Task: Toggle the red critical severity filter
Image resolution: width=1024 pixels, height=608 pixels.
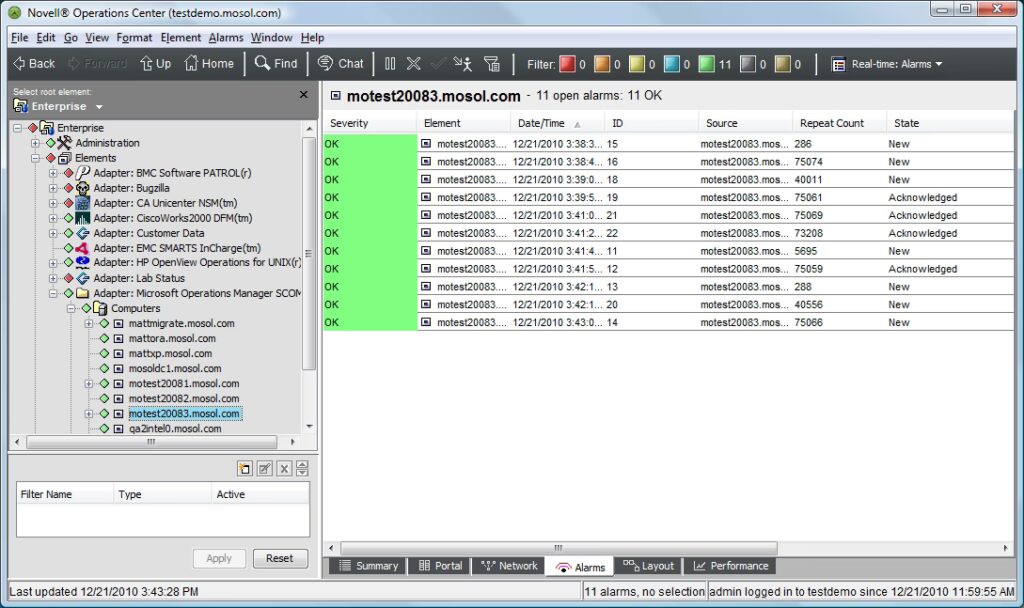Action: pyautogui.click(x=567, y=64)
